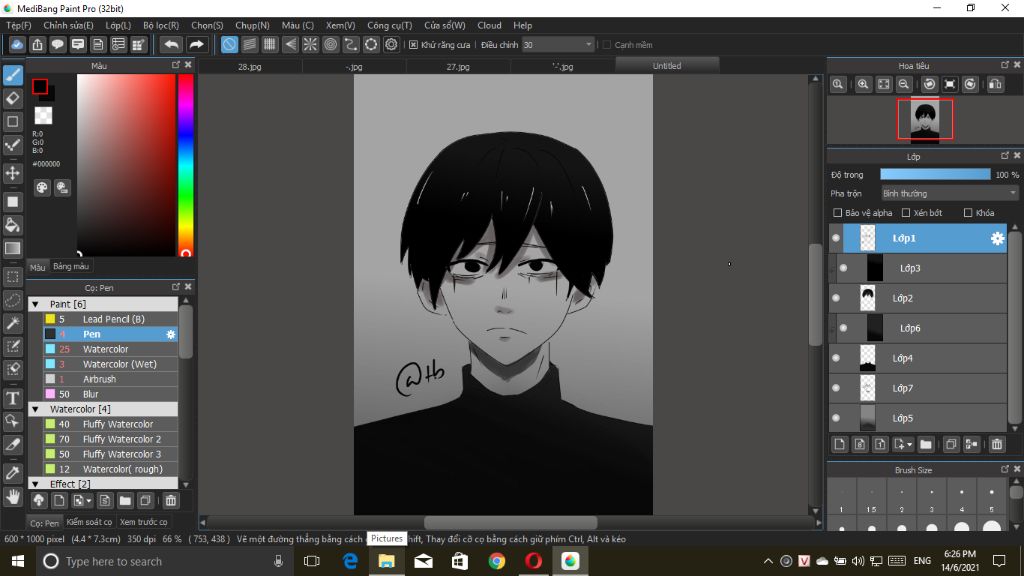
Task: Select the Lasso selection tool
Action: point(13,300)
